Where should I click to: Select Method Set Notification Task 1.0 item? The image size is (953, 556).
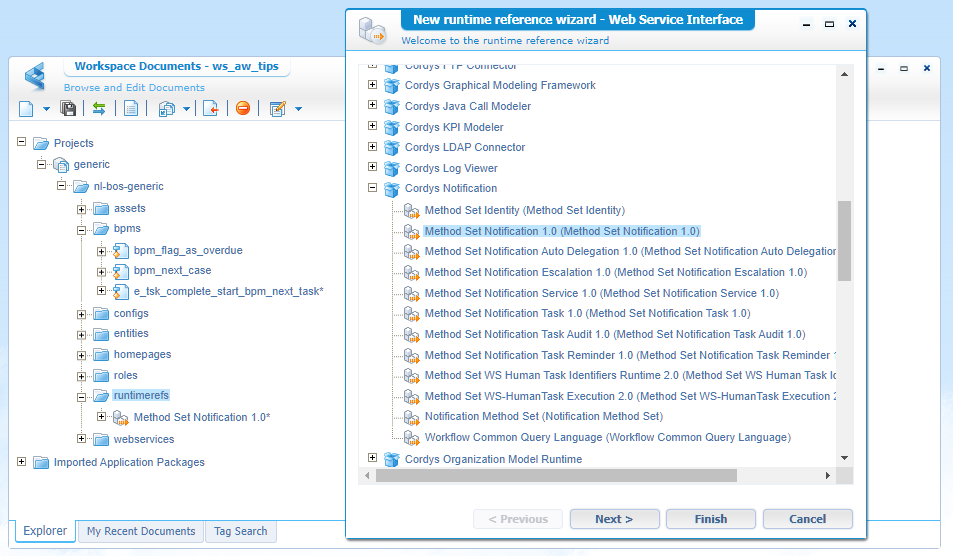pos(587,313)
